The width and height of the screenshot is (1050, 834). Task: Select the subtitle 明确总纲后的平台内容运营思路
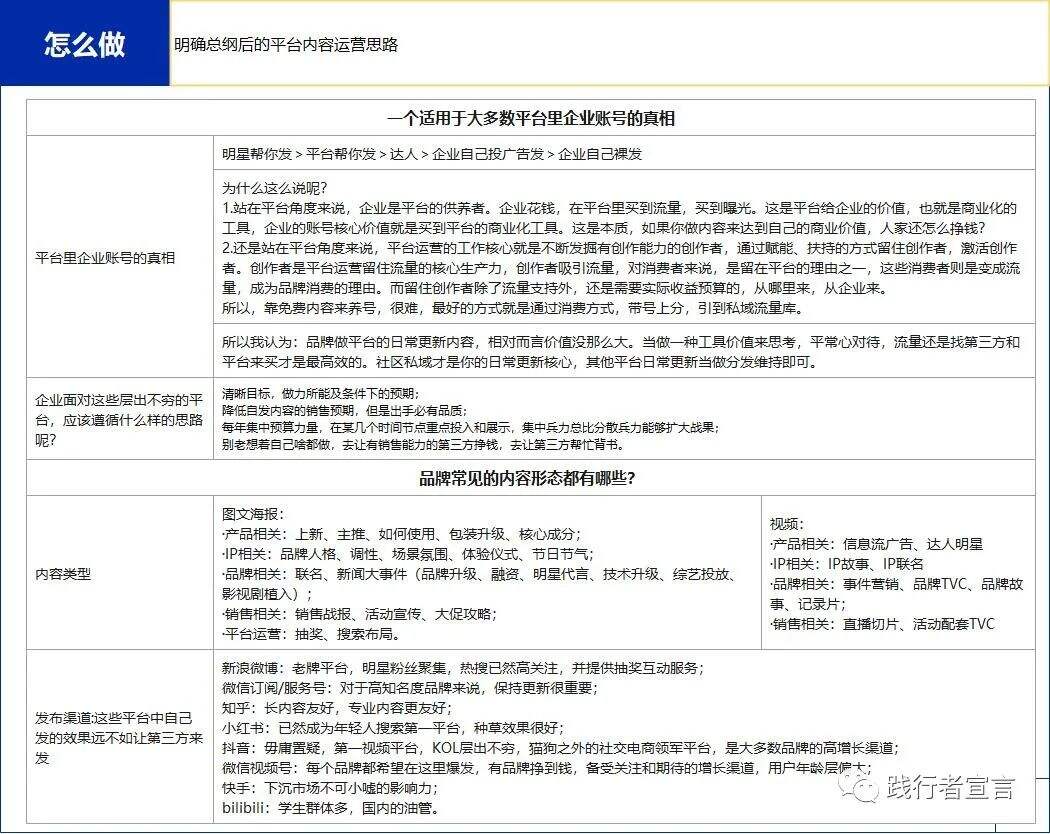tap(286, 45)
